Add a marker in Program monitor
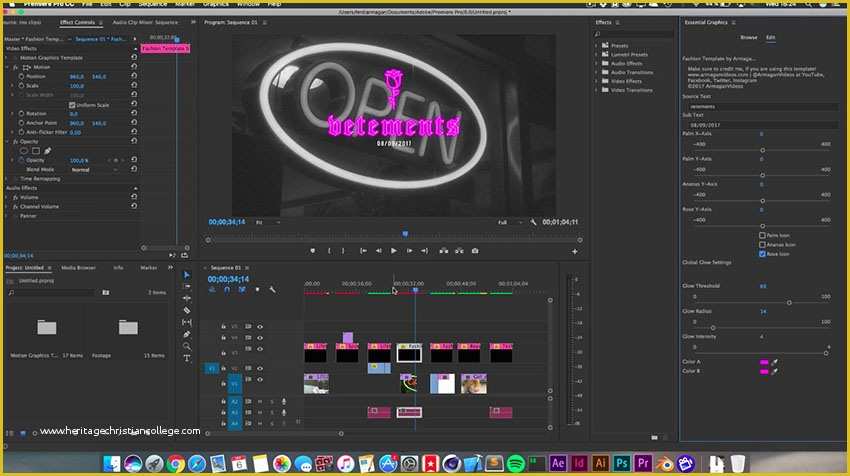Screen dimensions: 850x476 pyautogui.click(x=312, y=251)
